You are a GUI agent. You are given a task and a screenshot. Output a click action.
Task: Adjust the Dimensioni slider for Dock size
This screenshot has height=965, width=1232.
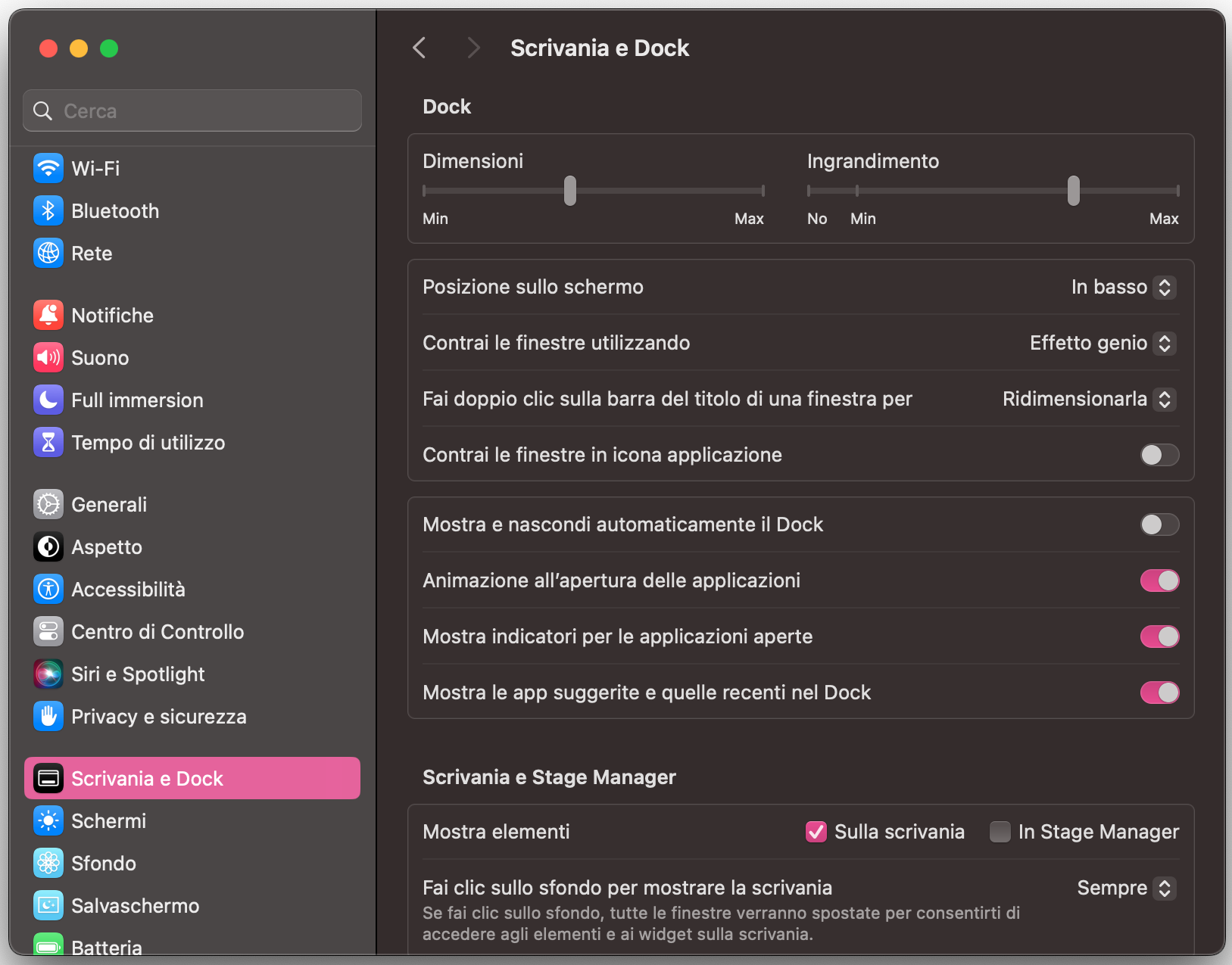point(569,191)
